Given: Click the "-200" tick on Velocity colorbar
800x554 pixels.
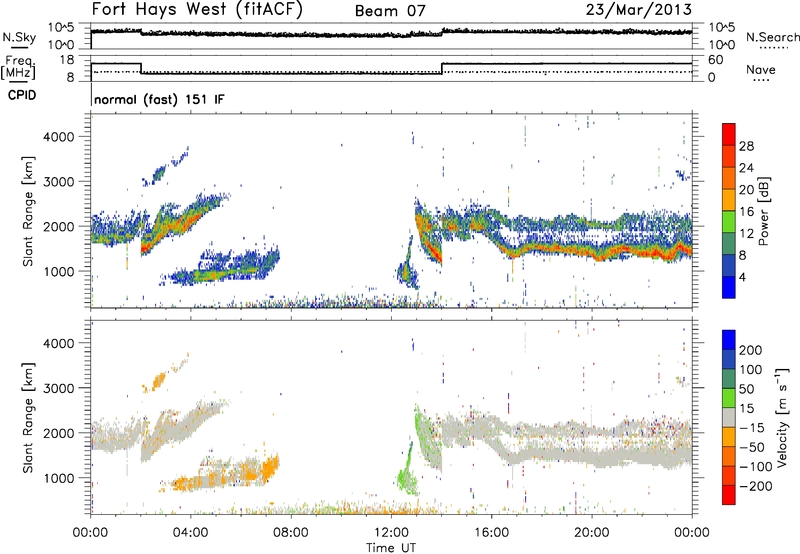Looking at the screenshot, I should pyautogui.click(x=756, y=486).
